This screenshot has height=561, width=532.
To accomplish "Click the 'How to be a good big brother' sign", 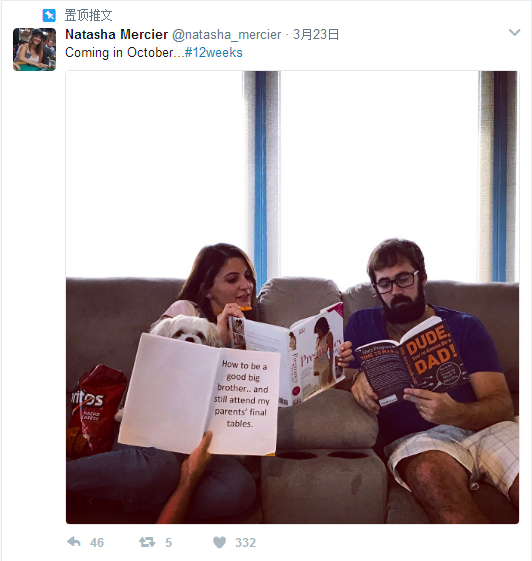I will tap(199, 394).
